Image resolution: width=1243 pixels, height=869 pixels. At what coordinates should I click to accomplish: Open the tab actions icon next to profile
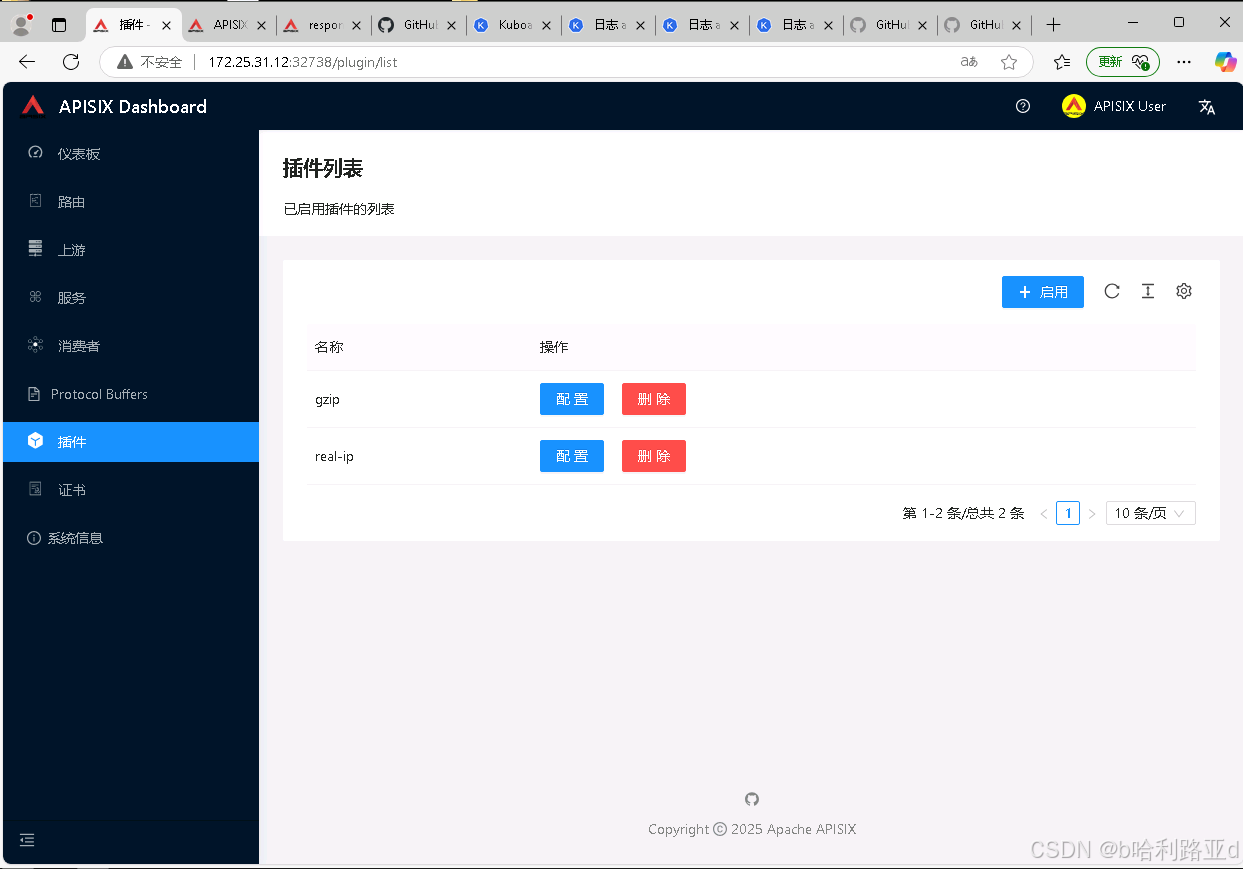pyautogui.click(x=59, y=25)
